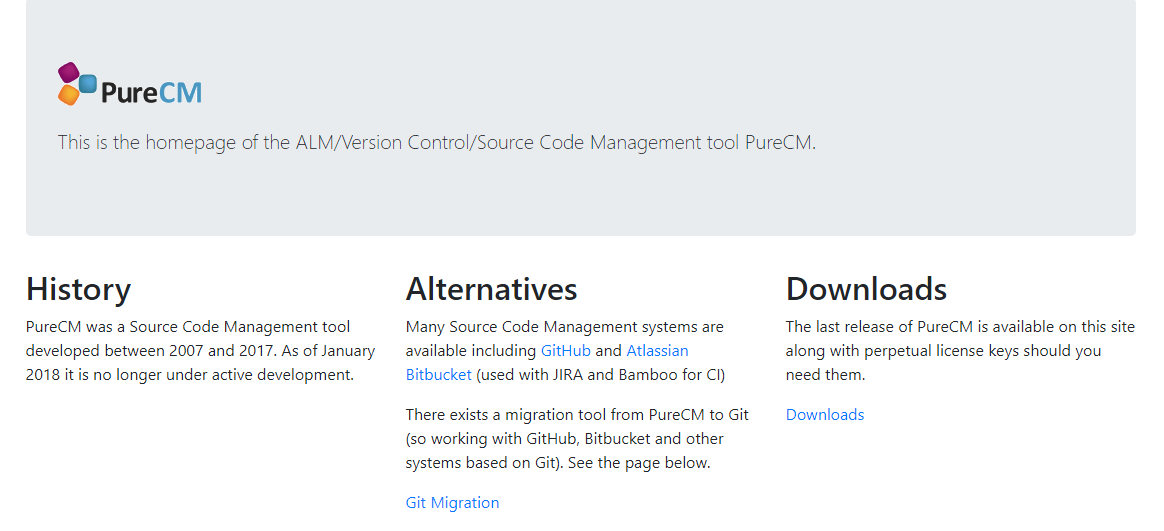Click the perpetual license keys paragraph
Image resolution: width=1164 pixels, height=531 pixels.
pyautogui.click(x=960, y=351)
